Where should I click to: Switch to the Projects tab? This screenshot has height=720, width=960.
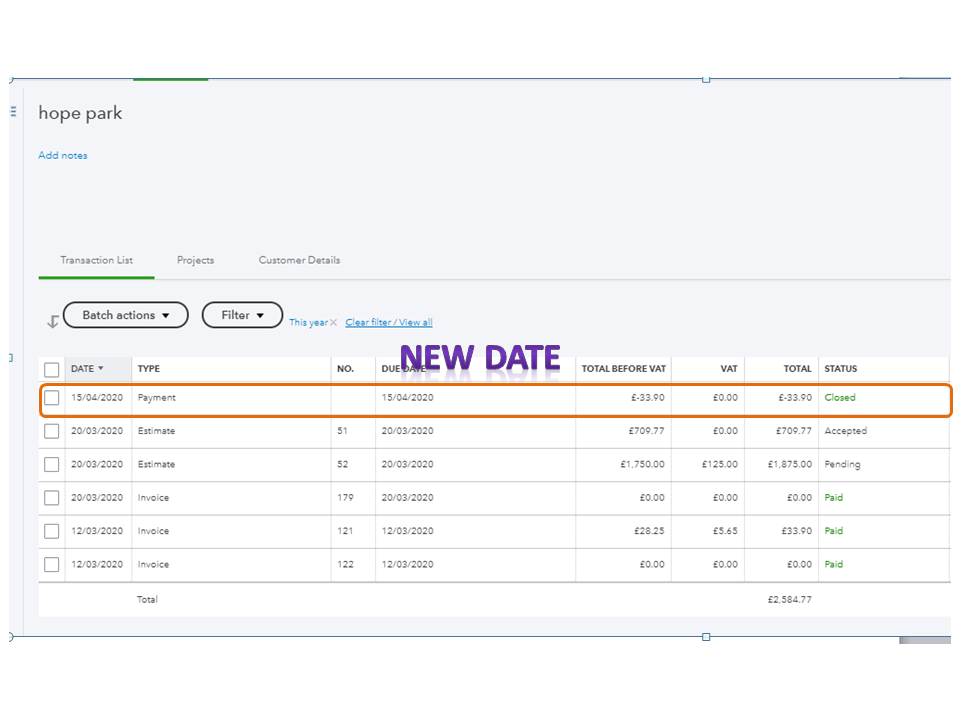click(x=195, y=260)
